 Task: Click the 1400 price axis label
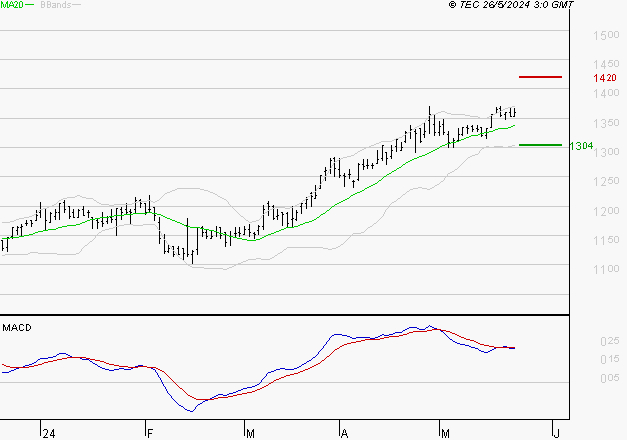(x=606, y=93)
